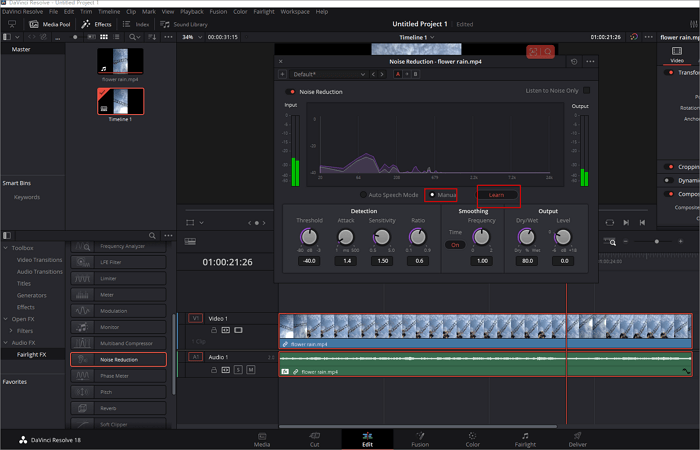Collapse the Audio FX tree
Image resolution: width=700 pixels, height=450 pixels.
(x=6, y=343)
